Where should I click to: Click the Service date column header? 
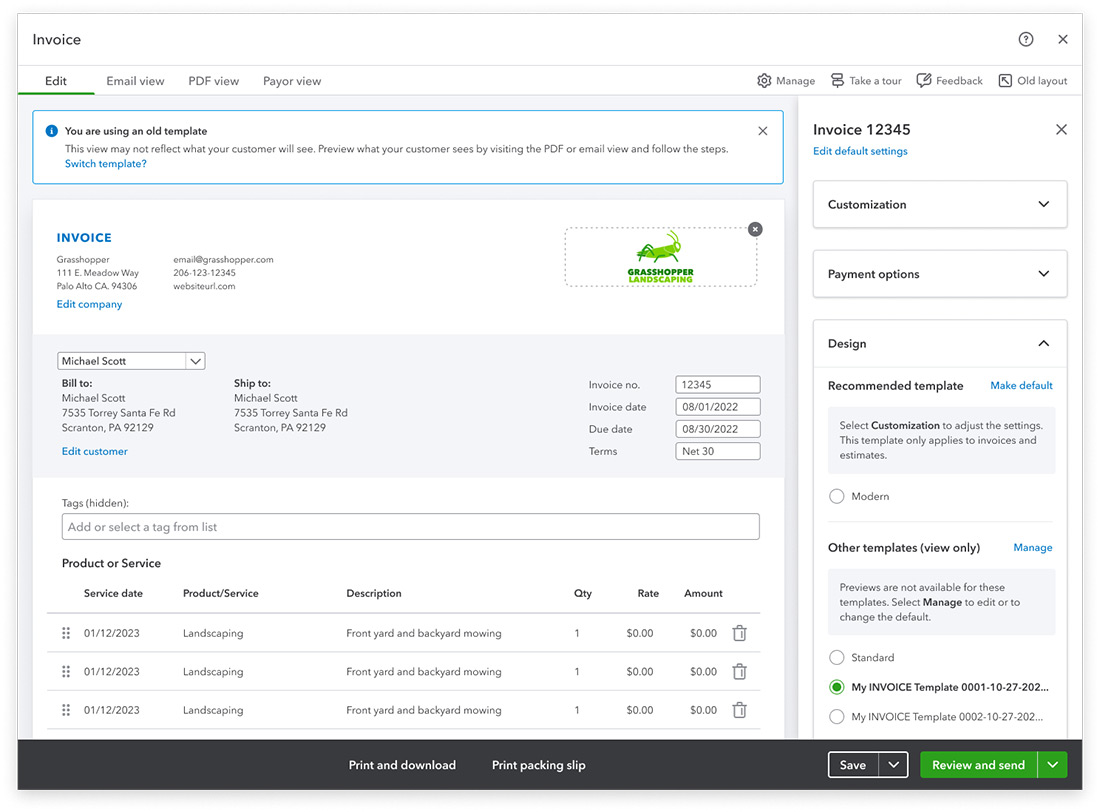click(113, 593)
